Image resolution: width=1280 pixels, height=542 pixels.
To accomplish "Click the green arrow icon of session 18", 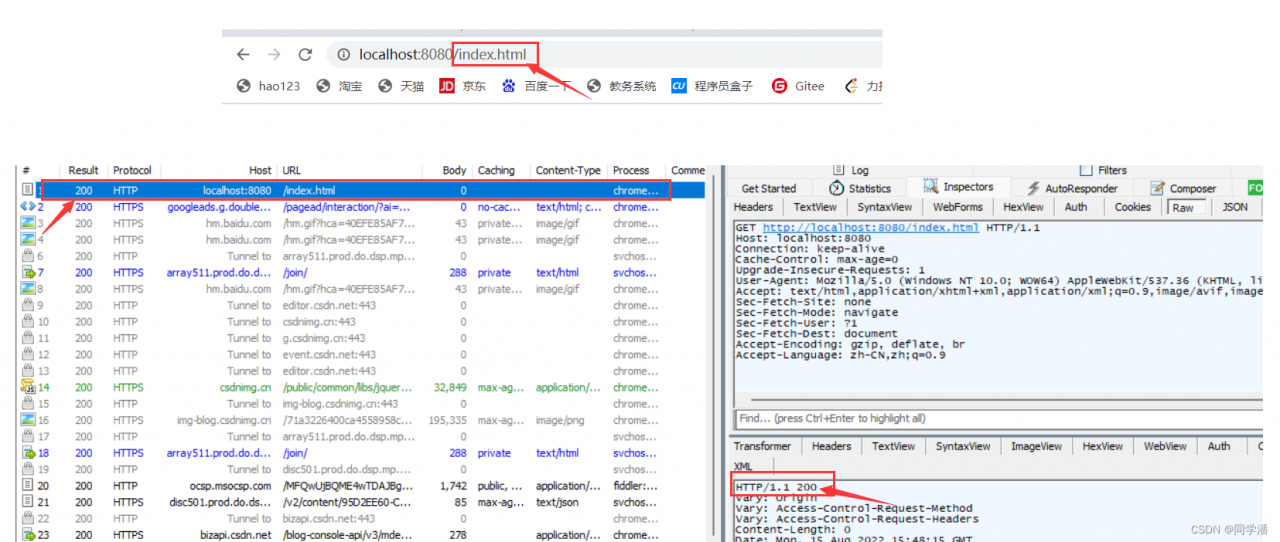I will click(28, 453).
